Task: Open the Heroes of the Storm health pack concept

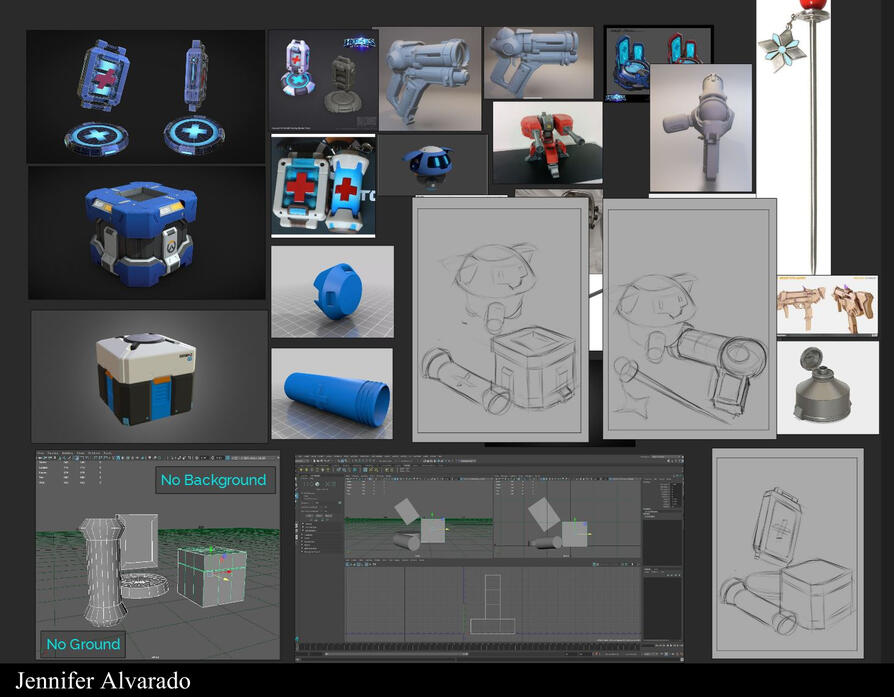Action: 323,80
